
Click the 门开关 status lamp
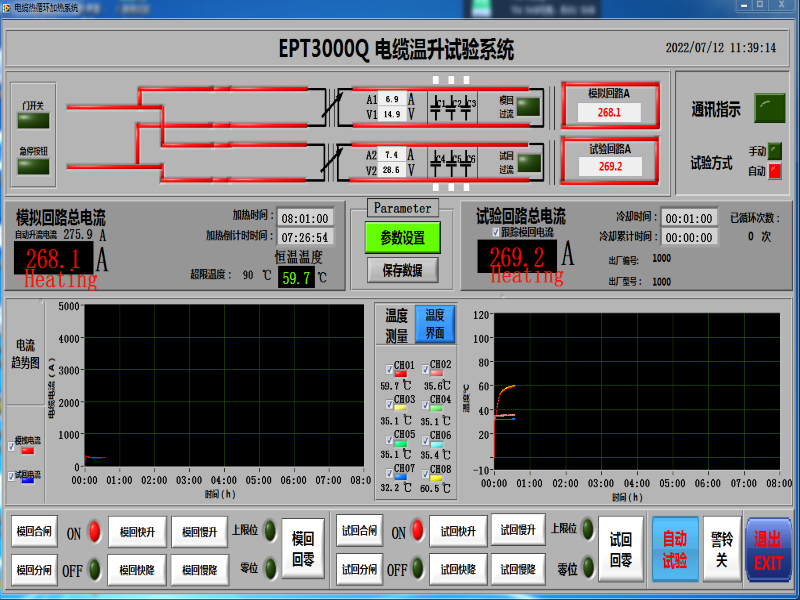coord(33,121)
